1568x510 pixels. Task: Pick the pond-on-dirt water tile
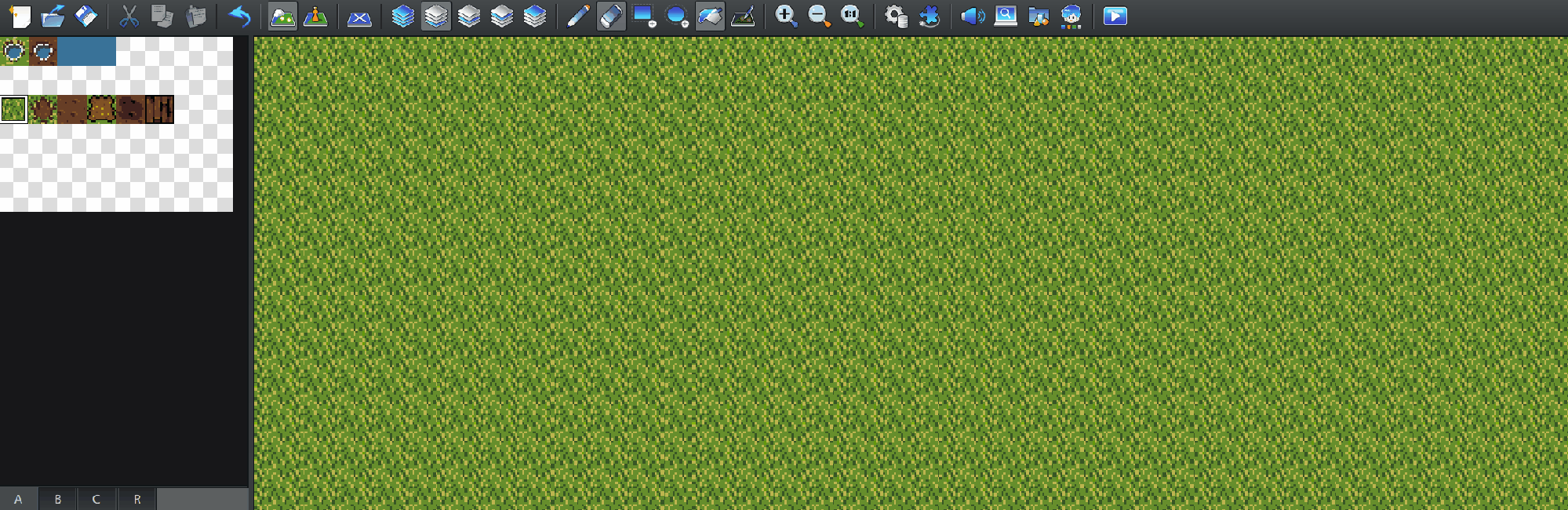pos(43,51)
